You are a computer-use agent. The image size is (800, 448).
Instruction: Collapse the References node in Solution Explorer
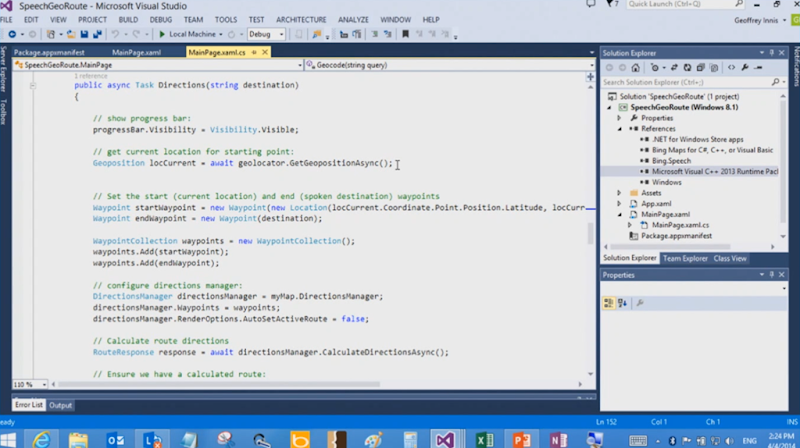[x=619, y=129]
